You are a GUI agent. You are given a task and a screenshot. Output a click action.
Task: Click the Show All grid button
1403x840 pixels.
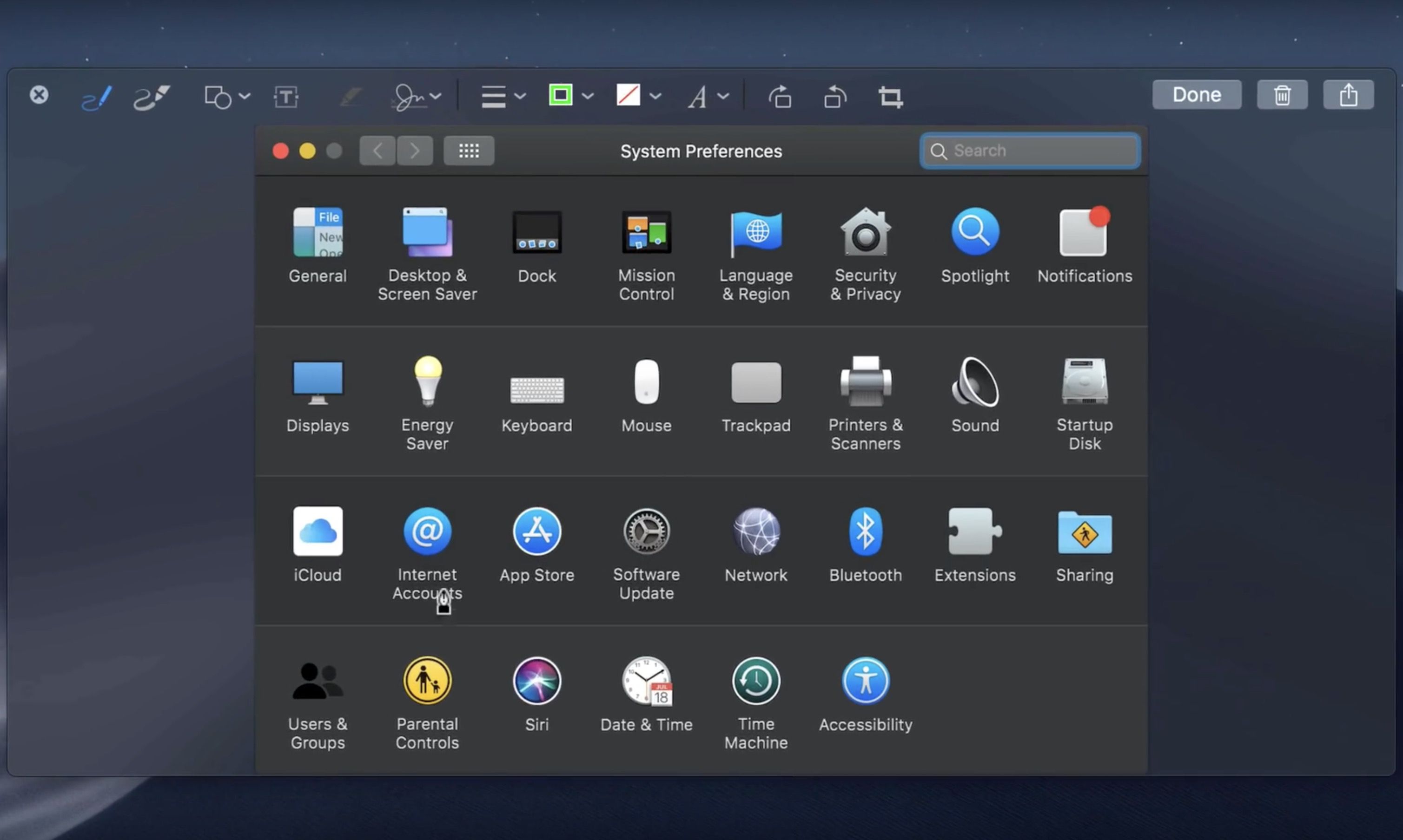pos(469,151)
